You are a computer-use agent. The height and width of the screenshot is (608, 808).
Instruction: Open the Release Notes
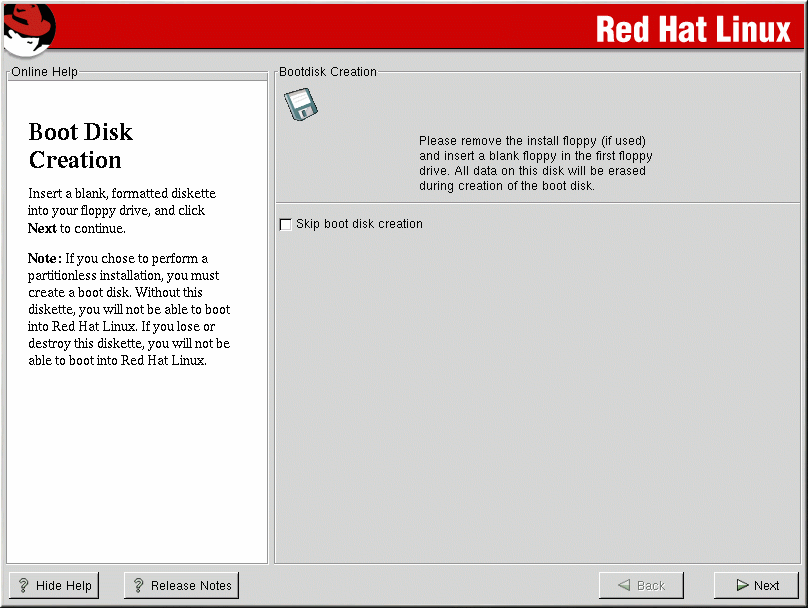[x=181, y=586]
